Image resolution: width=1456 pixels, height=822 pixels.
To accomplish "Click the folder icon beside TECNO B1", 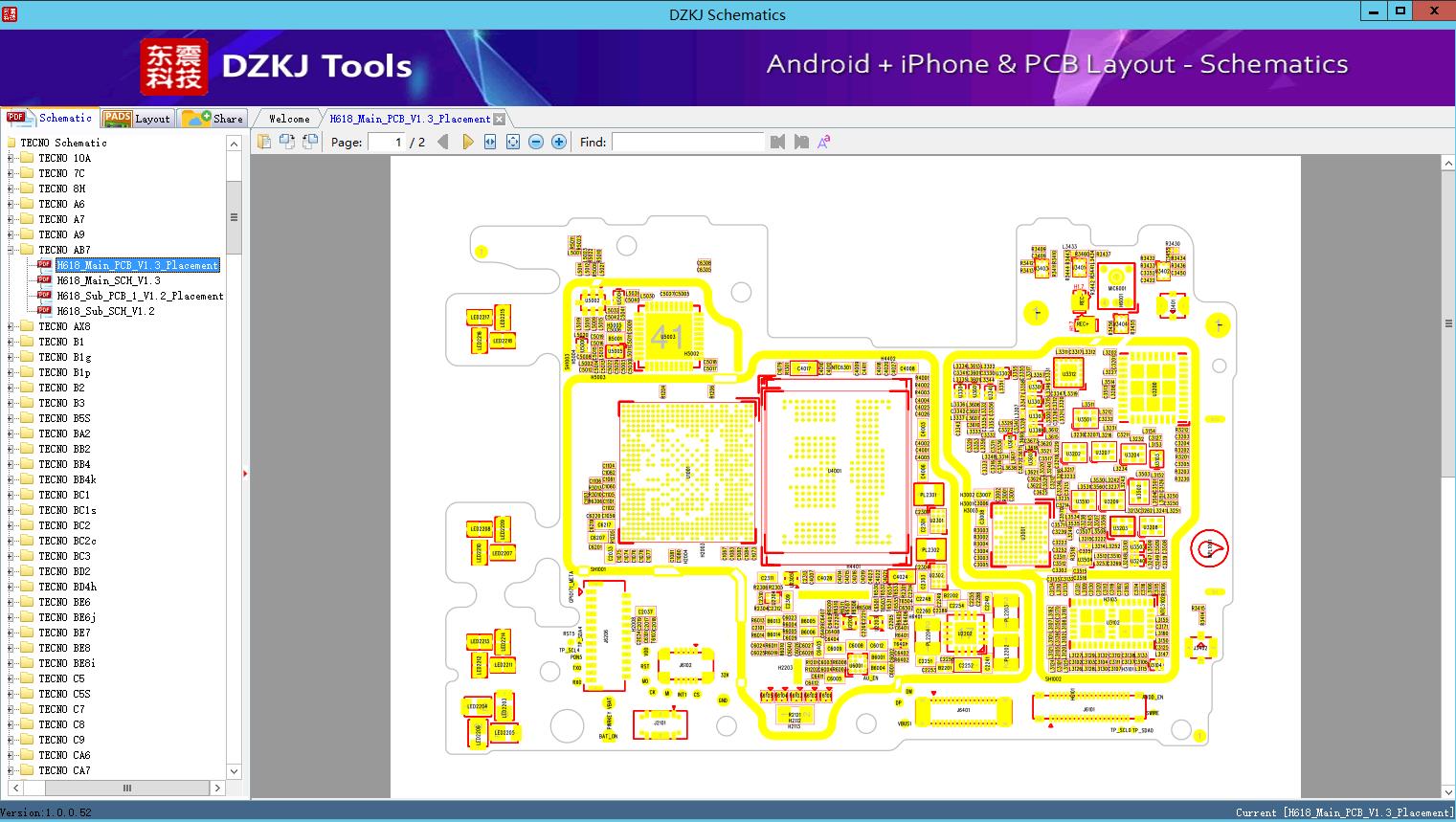I will tap(27, 342).
